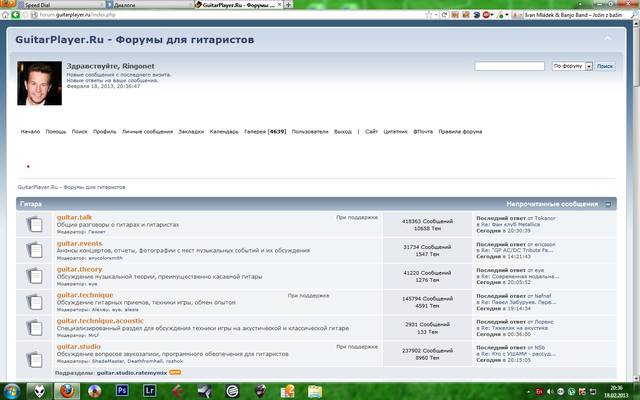Collapse the forum header with the top arrow
Screen dimensions: 640x400
click(608, 38)
